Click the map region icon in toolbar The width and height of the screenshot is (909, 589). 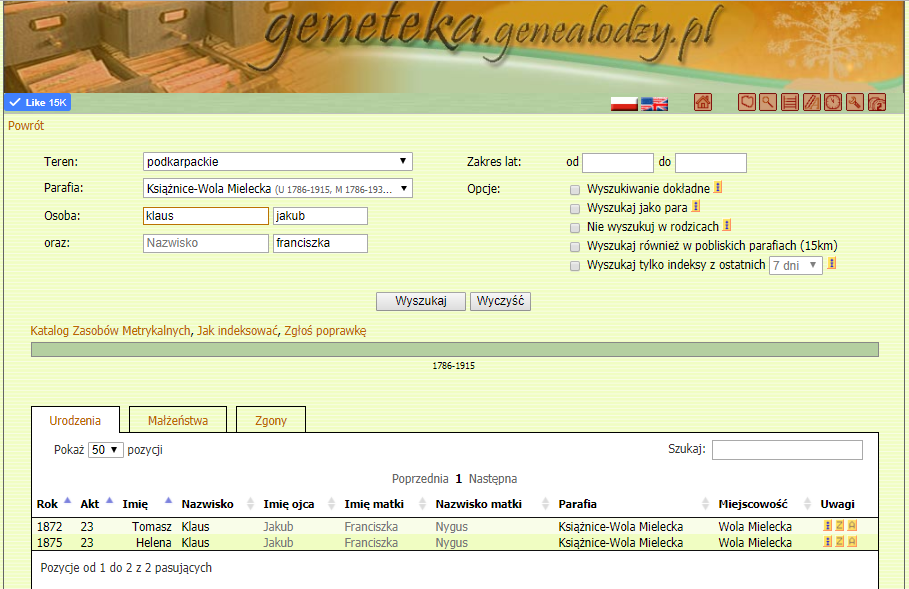coord(747,102)
